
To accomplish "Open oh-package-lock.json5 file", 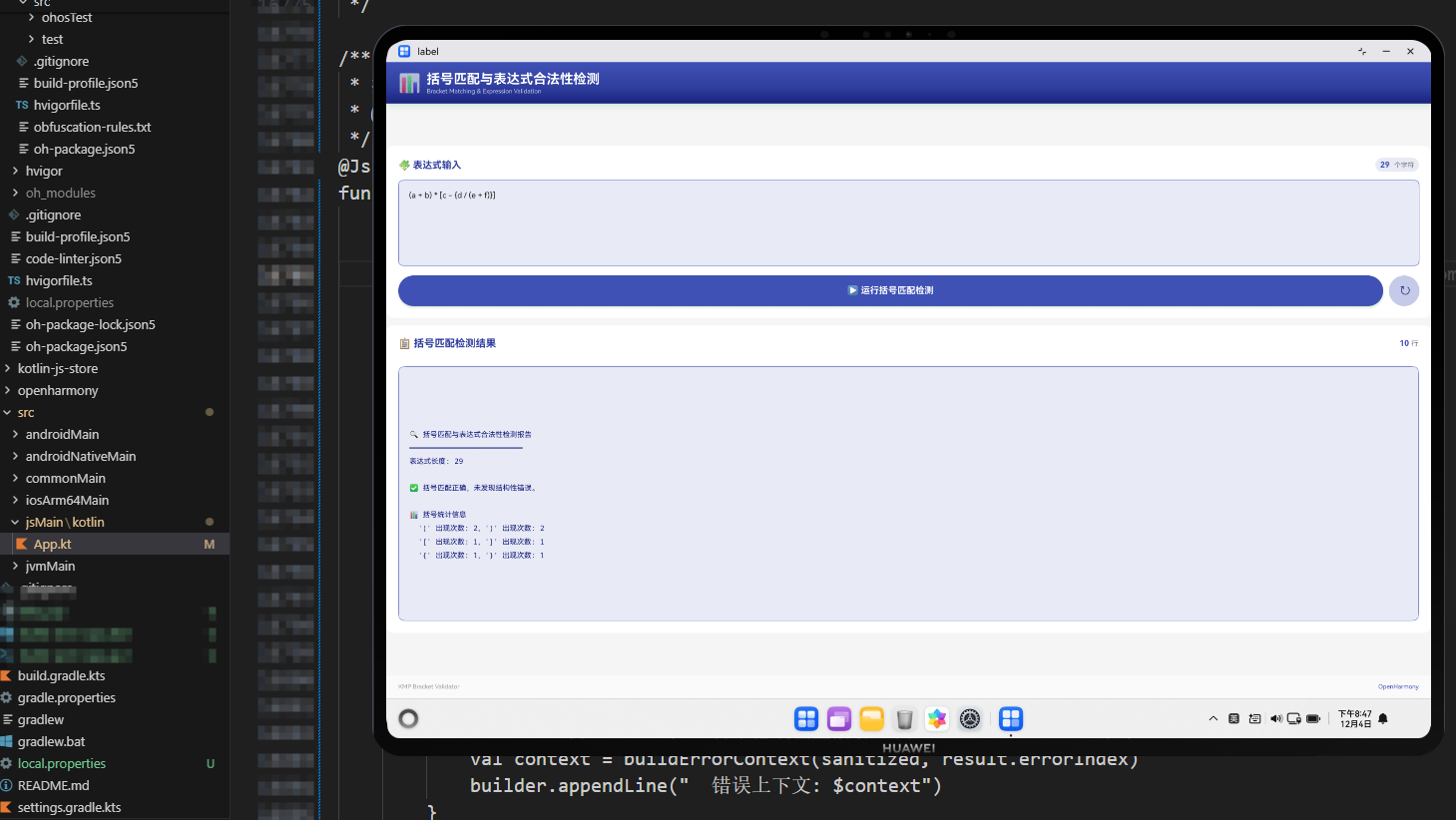I will [x=90, y=324].
